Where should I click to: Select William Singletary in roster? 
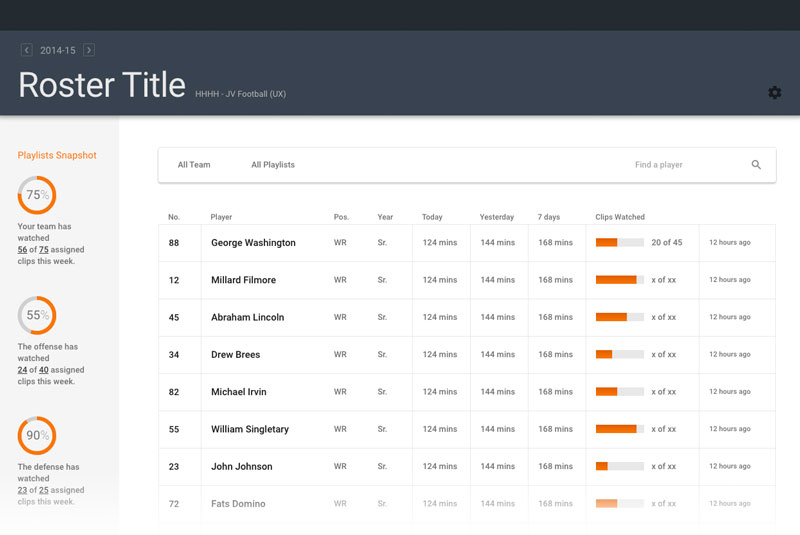[249, 429]
